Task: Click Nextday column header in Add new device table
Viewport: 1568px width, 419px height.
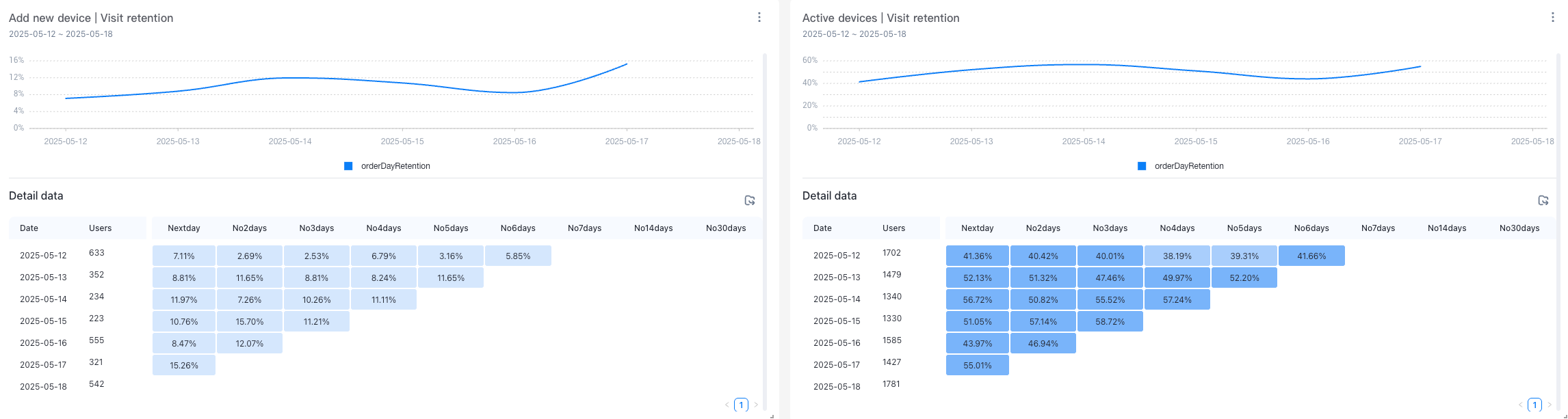Action: pyautogui.click(x=184, y=228)
